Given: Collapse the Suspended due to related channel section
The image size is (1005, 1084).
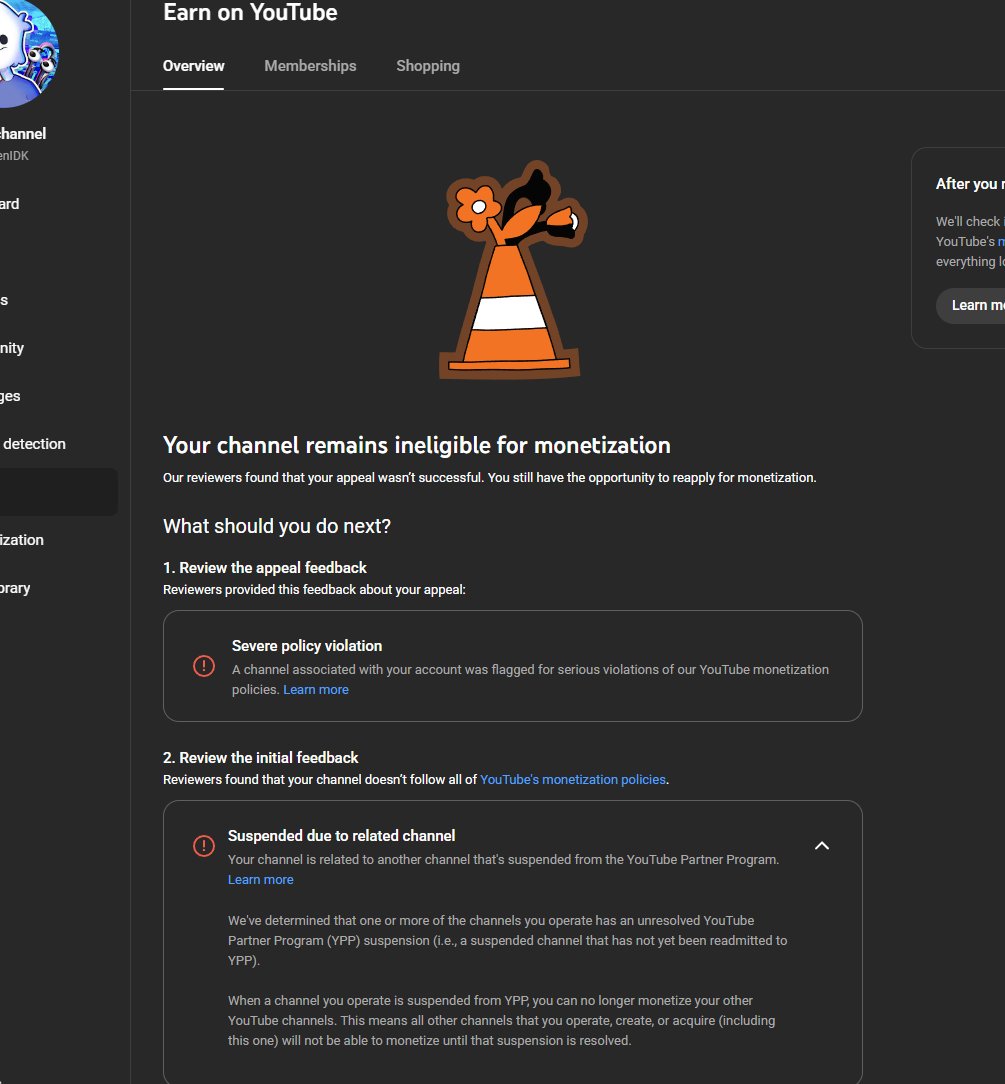Looking at the screenshot, I should 821,845.
